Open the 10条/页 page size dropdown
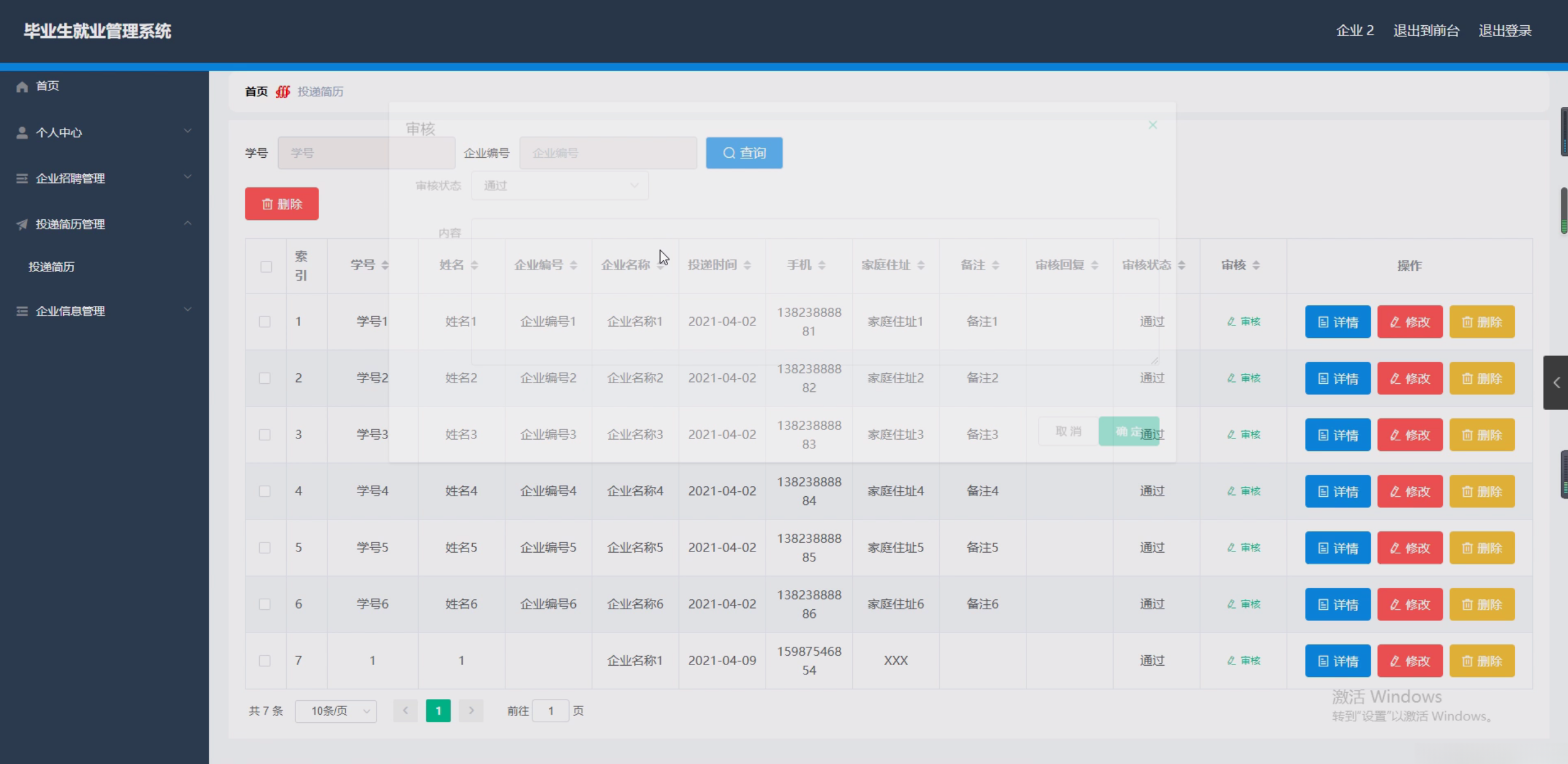Viewport: 1568px width, 764px height. click(336, 711)
